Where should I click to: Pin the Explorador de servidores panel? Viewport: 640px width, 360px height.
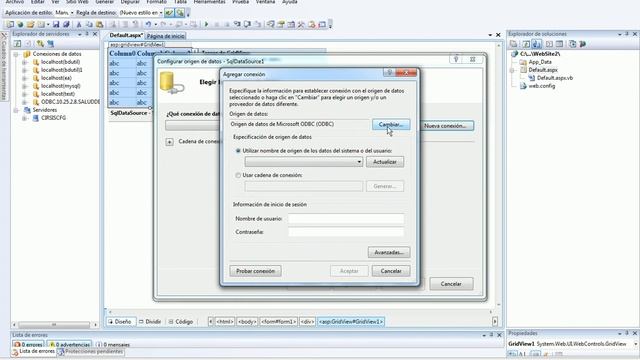(x=87, y=34)
